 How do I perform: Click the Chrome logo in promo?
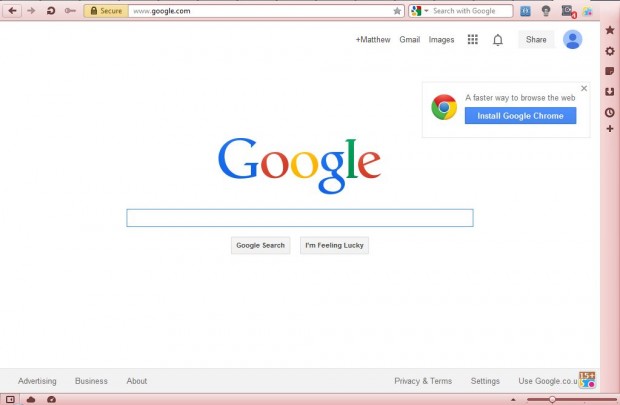tap(444, 107)
